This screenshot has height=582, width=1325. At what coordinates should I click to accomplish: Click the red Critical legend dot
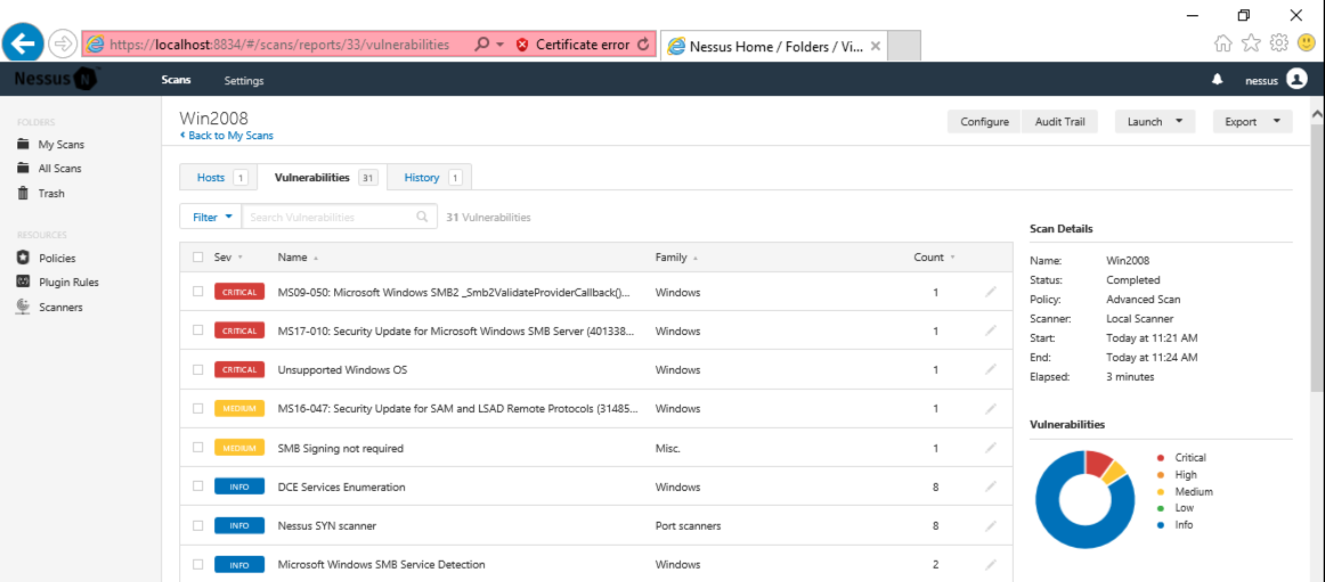tap(1160, 458)
